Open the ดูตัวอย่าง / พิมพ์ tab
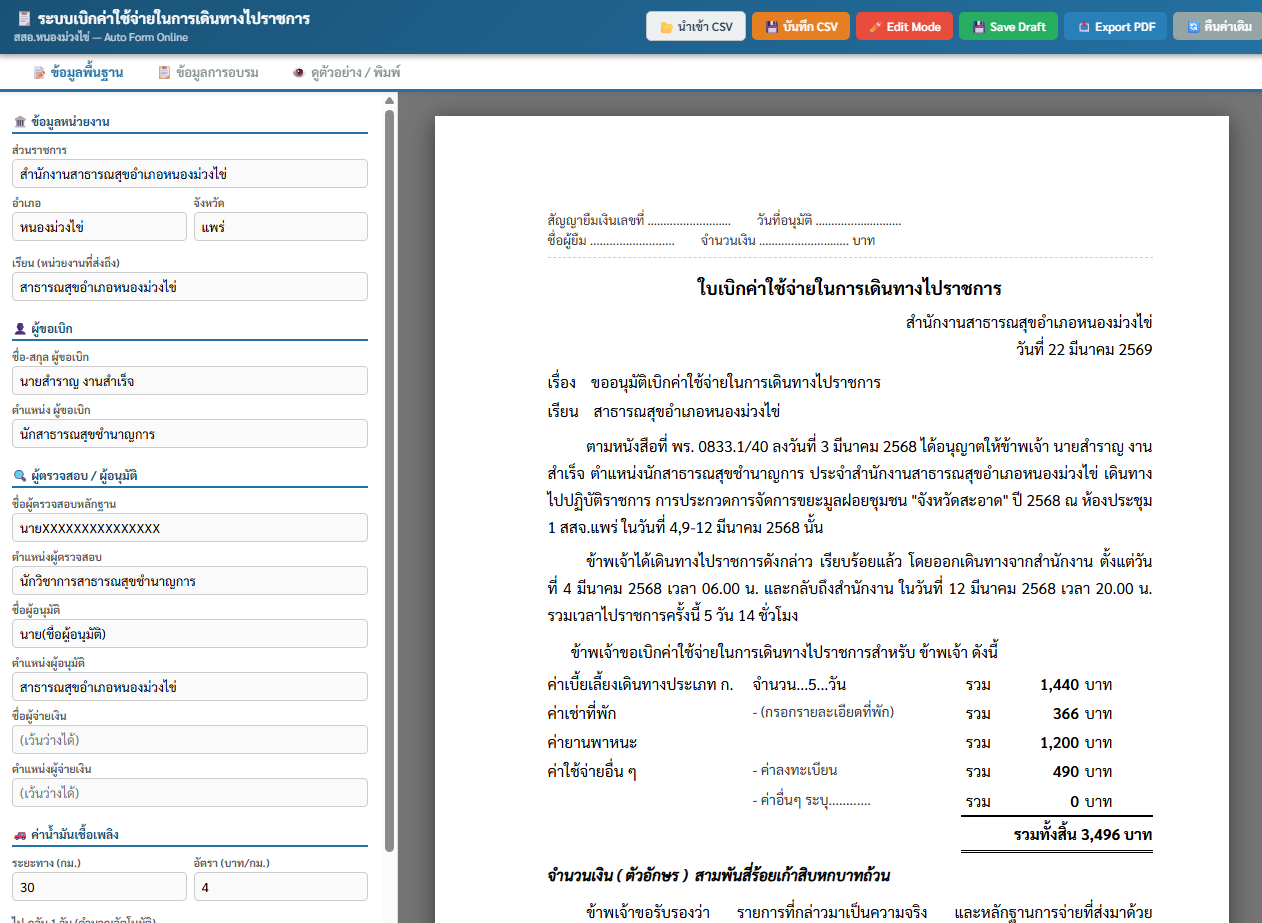 click(347, 73)
